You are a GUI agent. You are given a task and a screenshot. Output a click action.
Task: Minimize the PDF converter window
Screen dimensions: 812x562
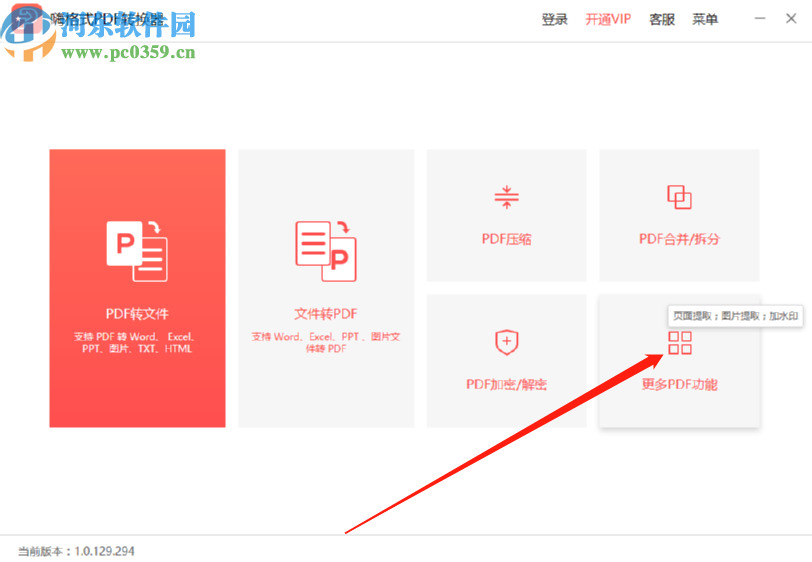[760, 19]
